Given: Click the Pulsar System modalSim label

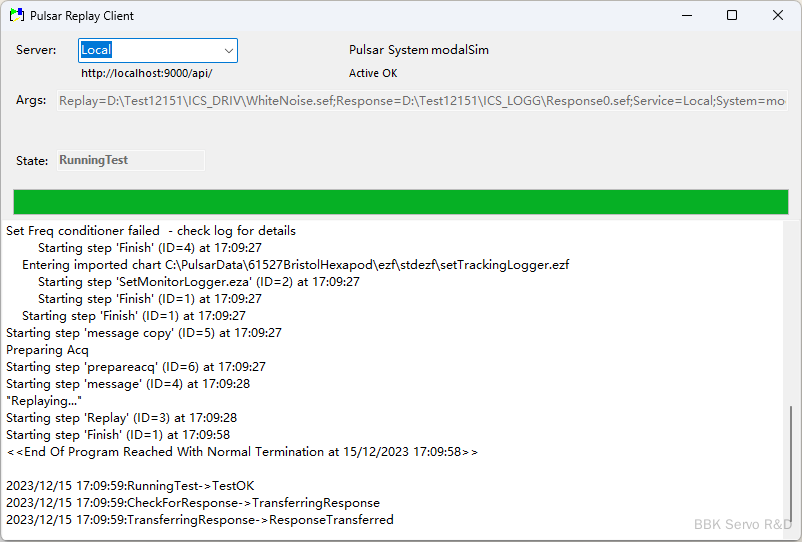Looking at the screenshot, I should [x=418, y=50].
